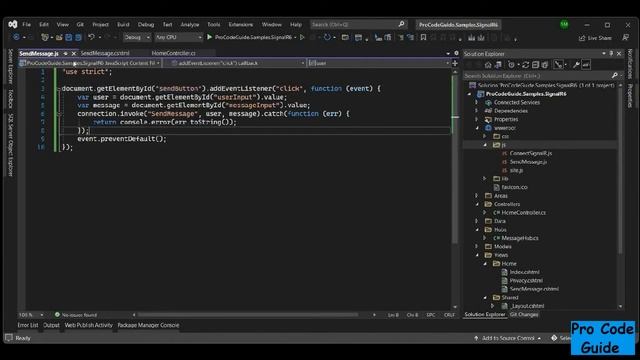Click the editor horizontal scrollbar
Image resolution: width=640 pixels, height=360 pixels.
[x=248, y=315]
